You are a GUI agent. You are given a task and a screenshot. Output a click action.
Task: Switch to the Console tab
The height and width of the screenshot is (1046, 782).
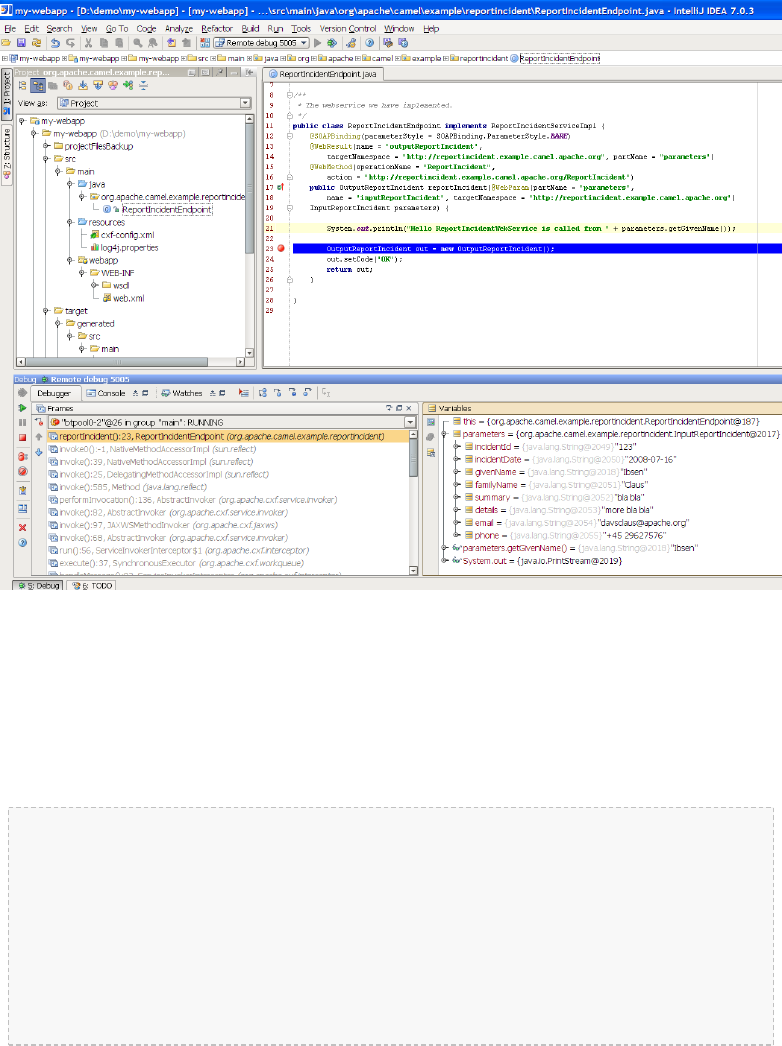(105, 393)
